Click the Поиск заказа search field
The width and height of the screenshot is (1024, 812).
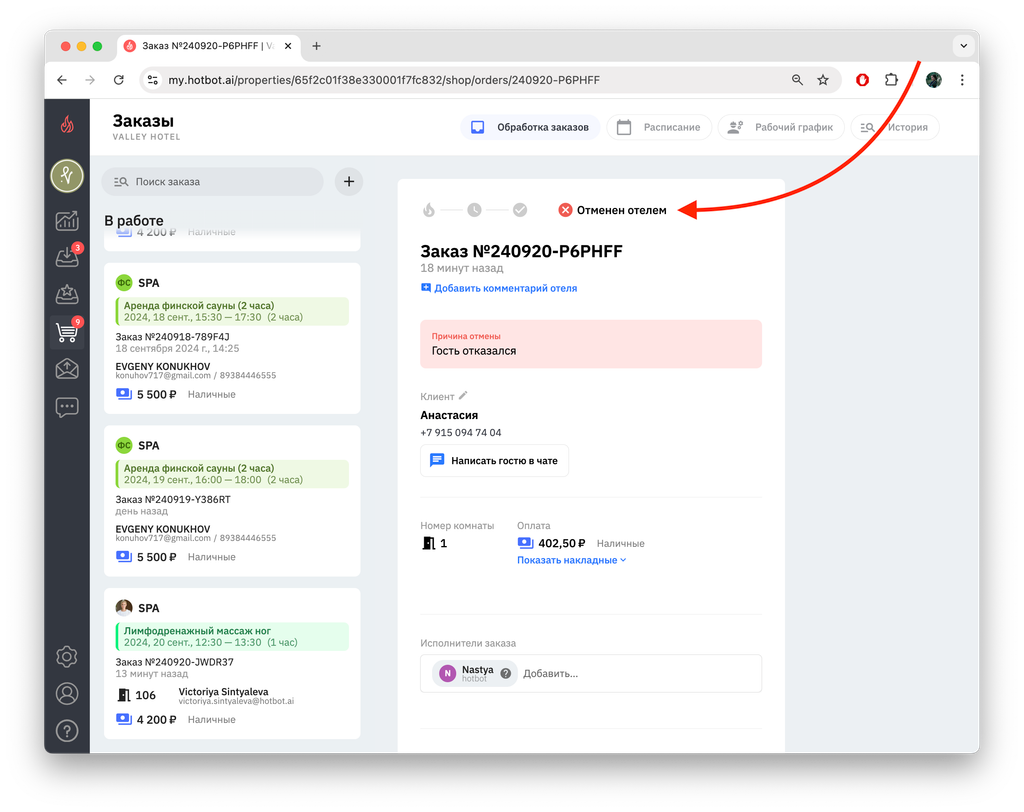(x=212, y=182)
